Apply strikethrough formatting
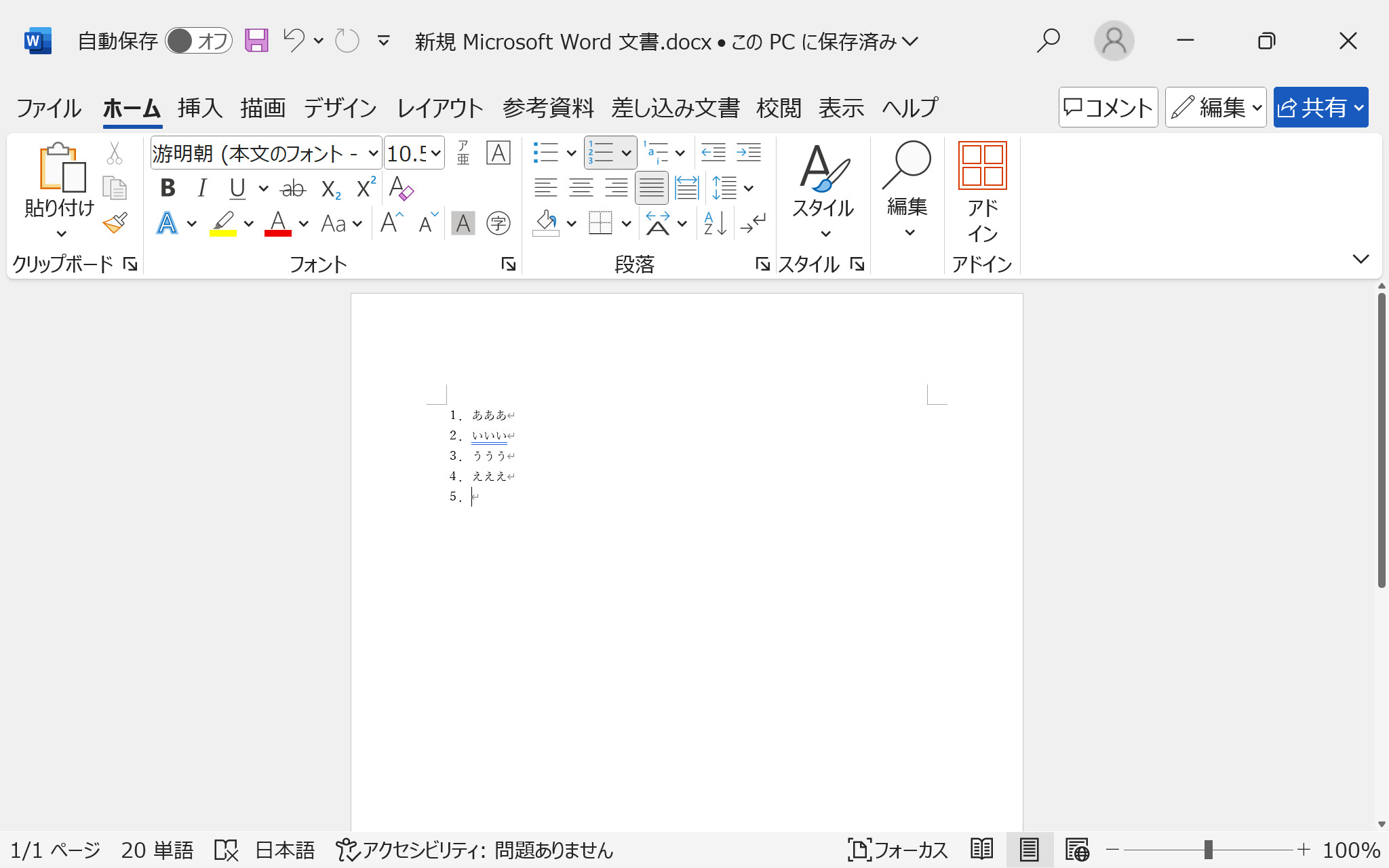The height and width of the screenshot is (868, 1389). [x=293, y=189]
